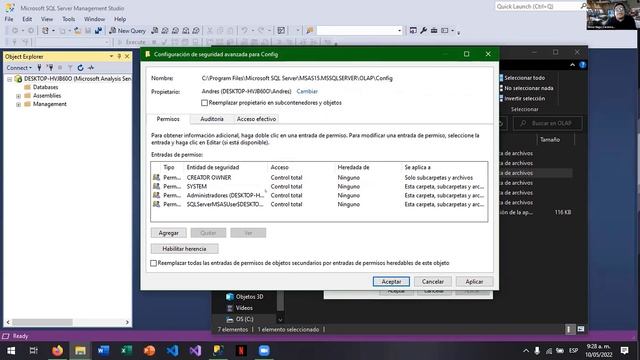Click the Agregar button
This screenshot has height=360, width=640.
coord(169,233)
